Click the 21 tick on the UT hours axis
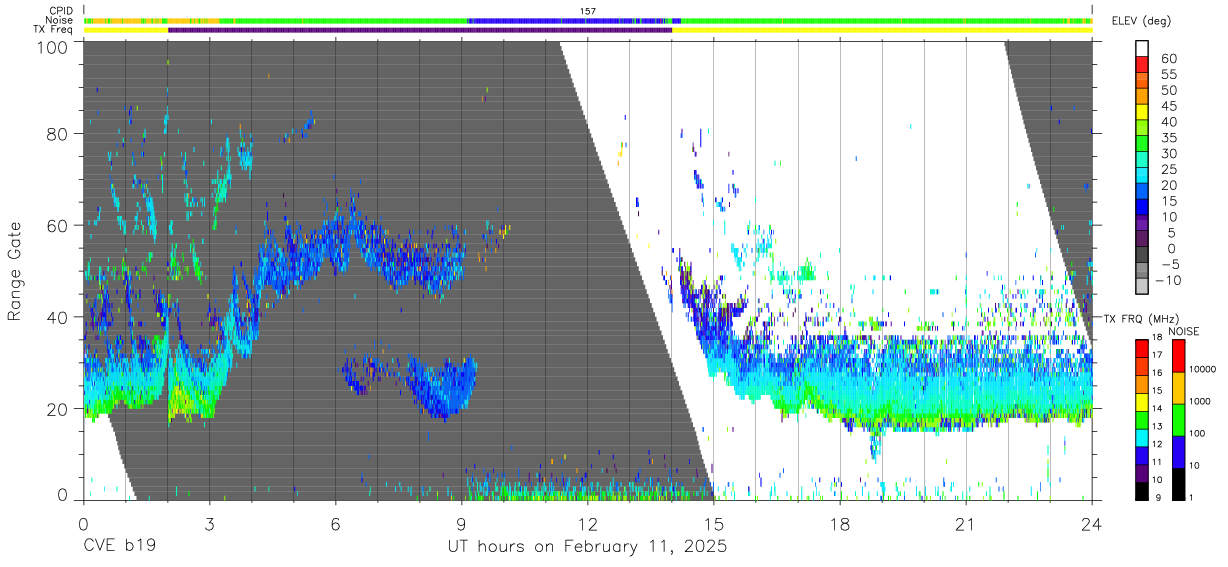 (965, 524)
